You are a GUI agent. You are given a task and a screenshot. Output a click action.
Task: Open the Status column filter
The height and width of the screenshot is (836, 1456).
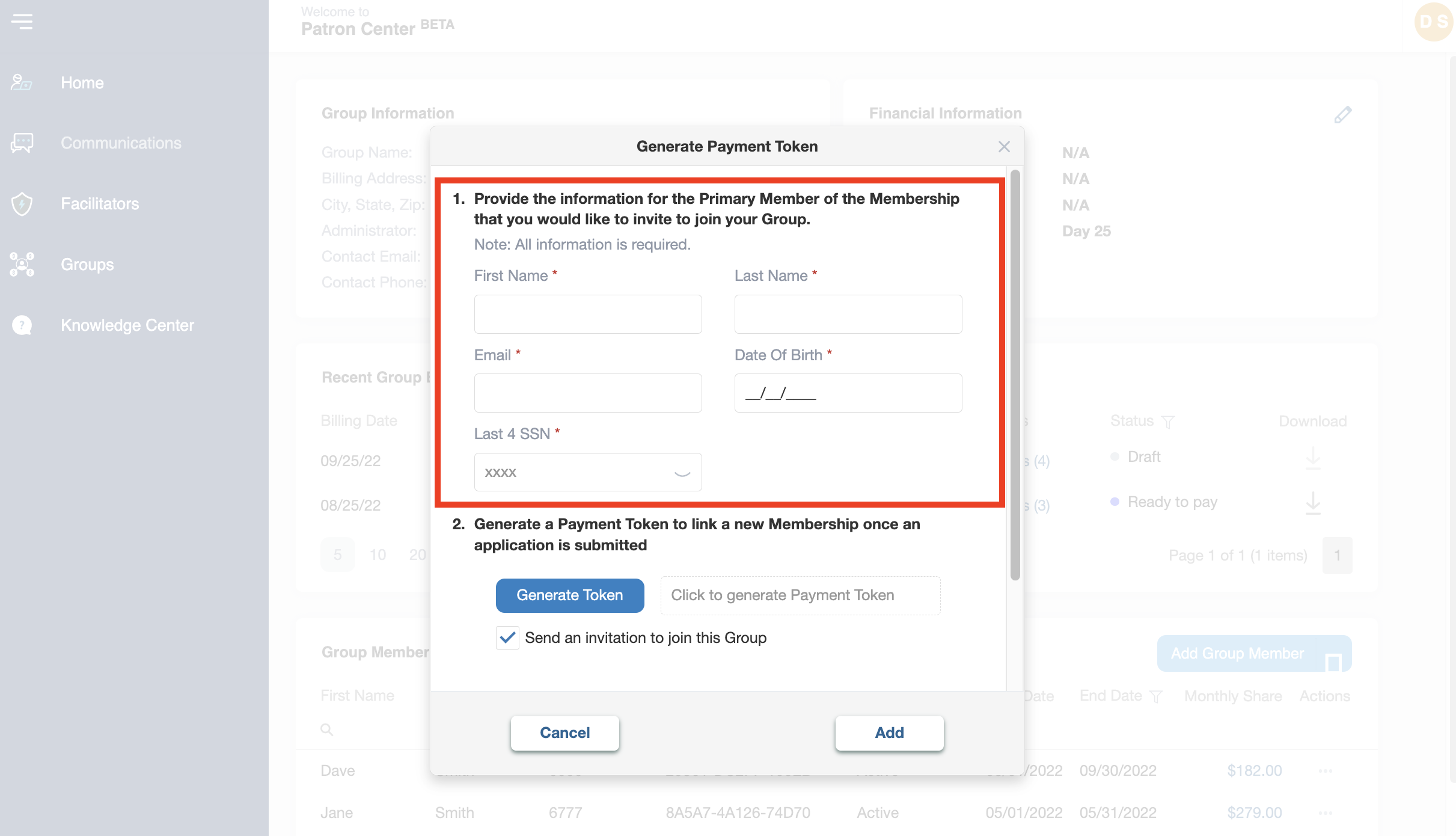pos(1167,422)
